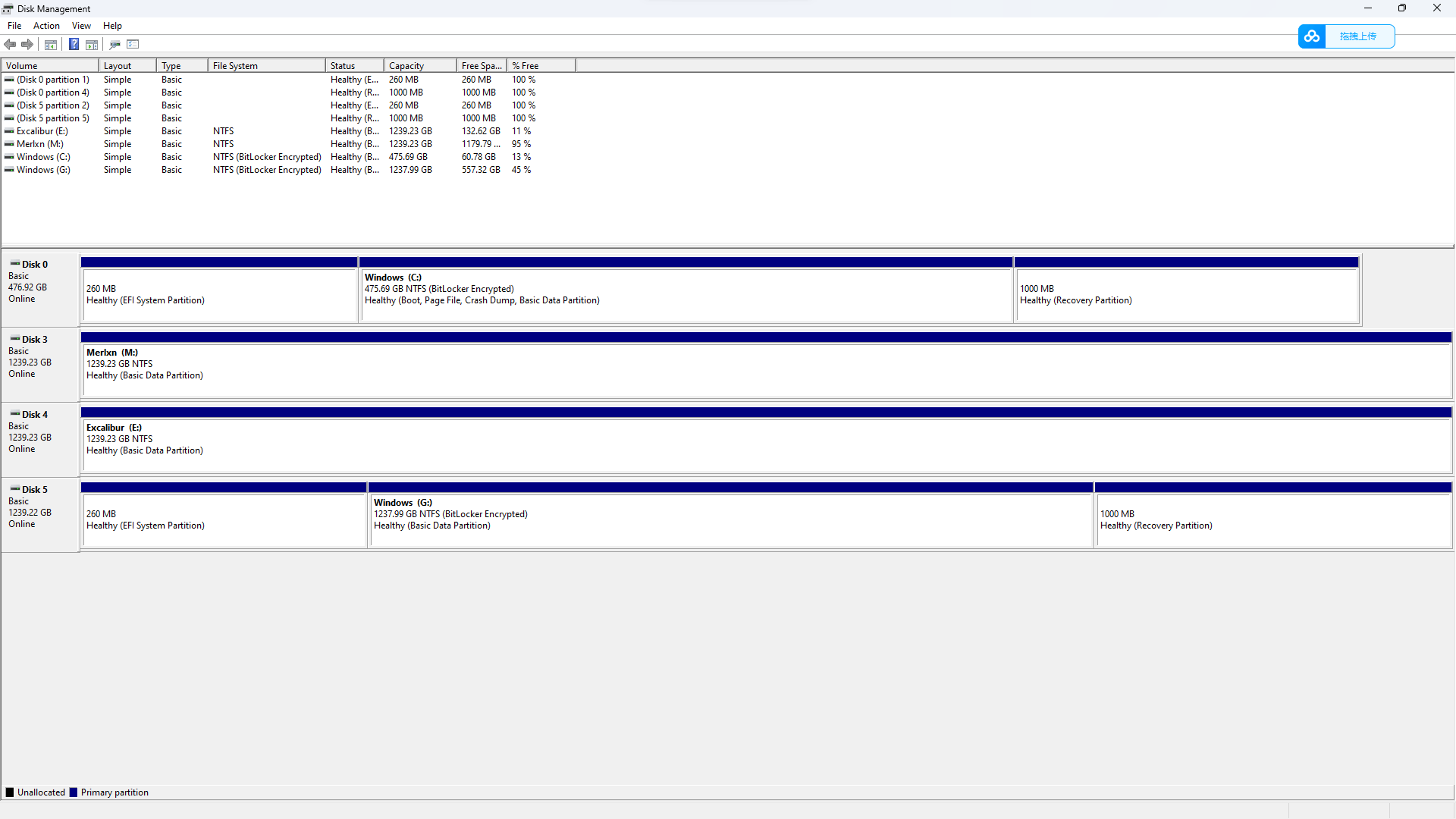Open Help via blue question mark icon

pos(74,44)
